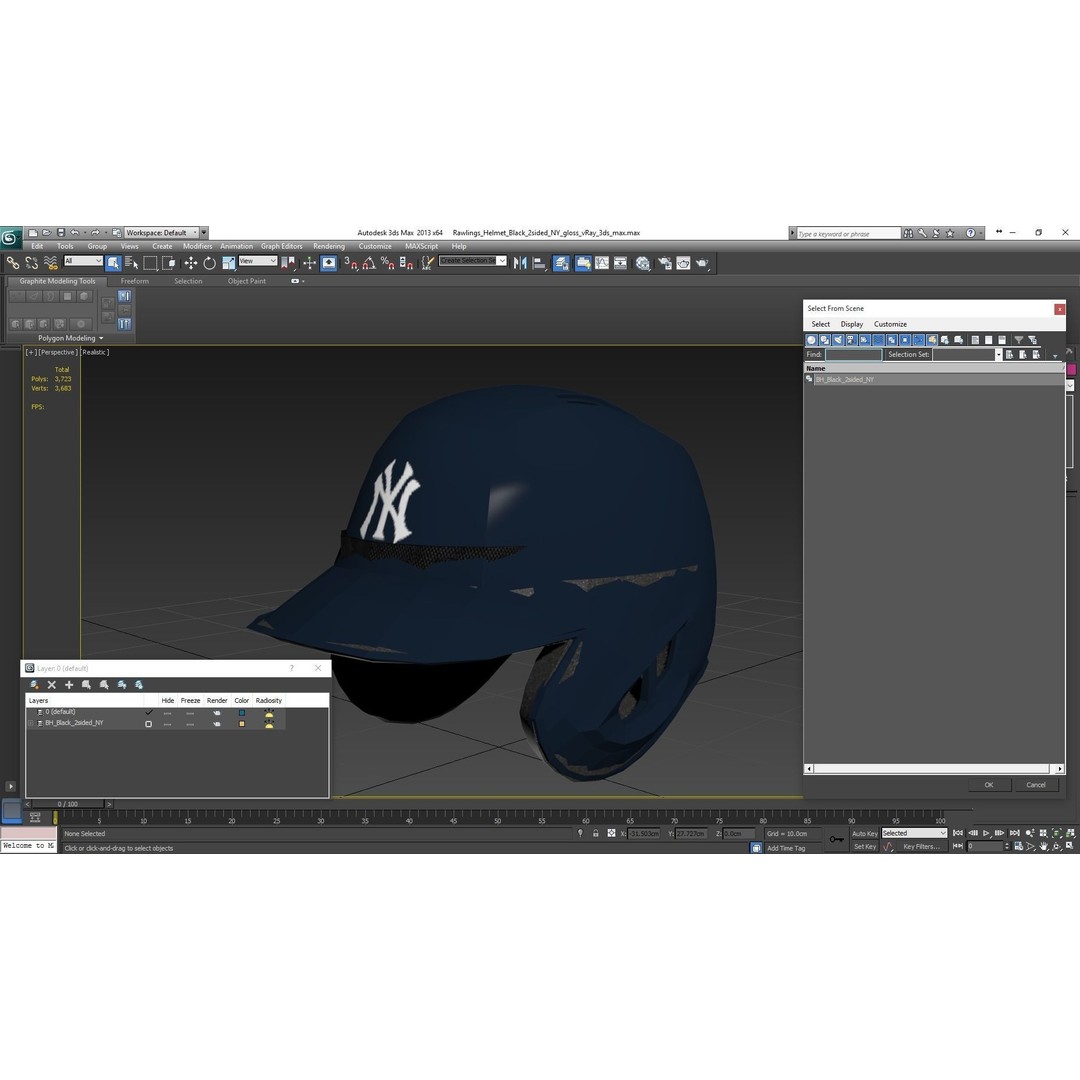Click the Set Key mode key icon
Image resolution: width=1080 pixels, height=1080 pixels.
tap(836, 839)
